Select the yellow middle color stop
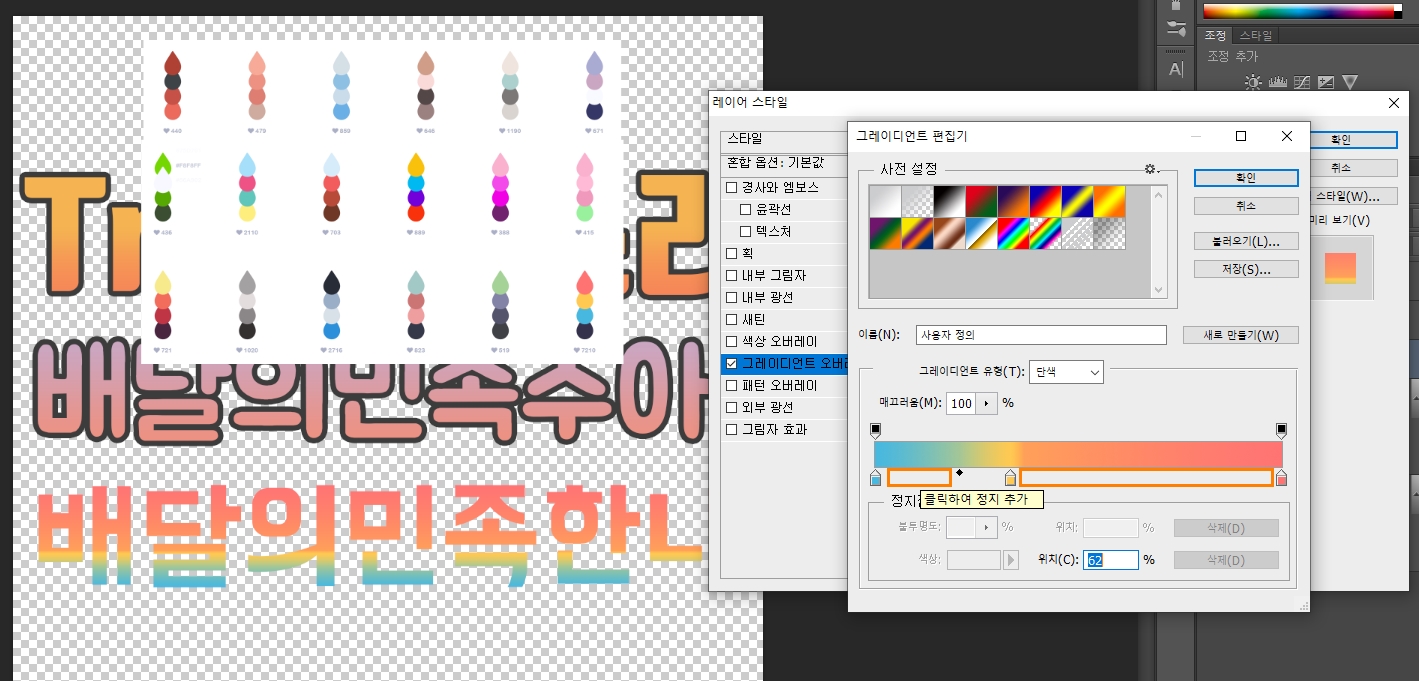This screenshot has height=681, width=1419. tap(1010, 478)
